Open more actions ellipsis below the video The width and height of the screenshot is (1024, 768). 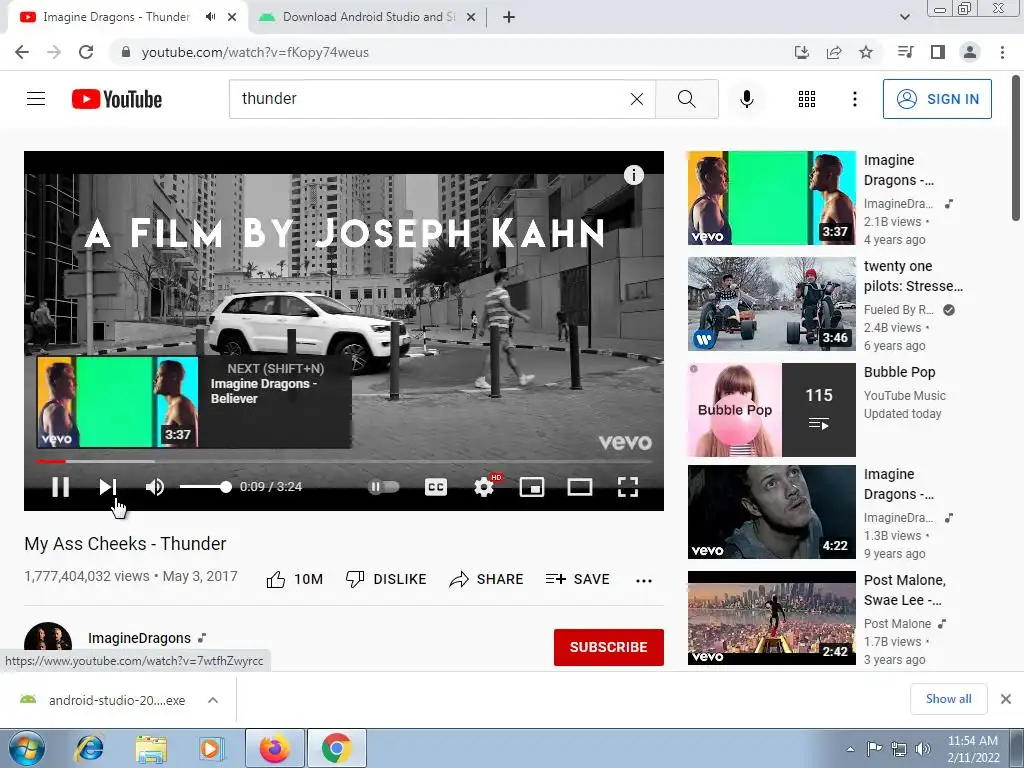click(x=644, y=581)
